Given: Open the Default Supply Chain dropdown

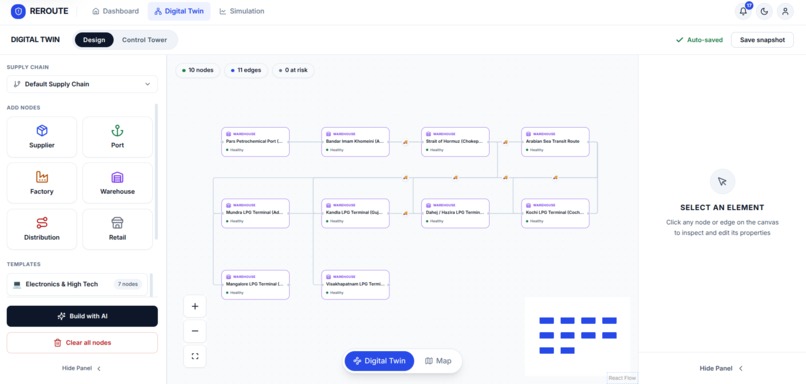Looking at the screenshot, I should (x=82, y=84).
